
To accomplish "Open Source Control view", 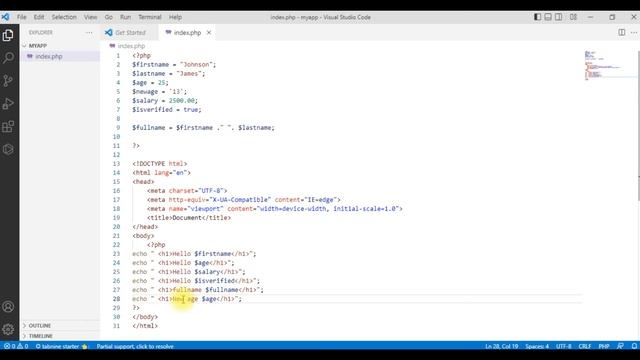I will (8, 80).
